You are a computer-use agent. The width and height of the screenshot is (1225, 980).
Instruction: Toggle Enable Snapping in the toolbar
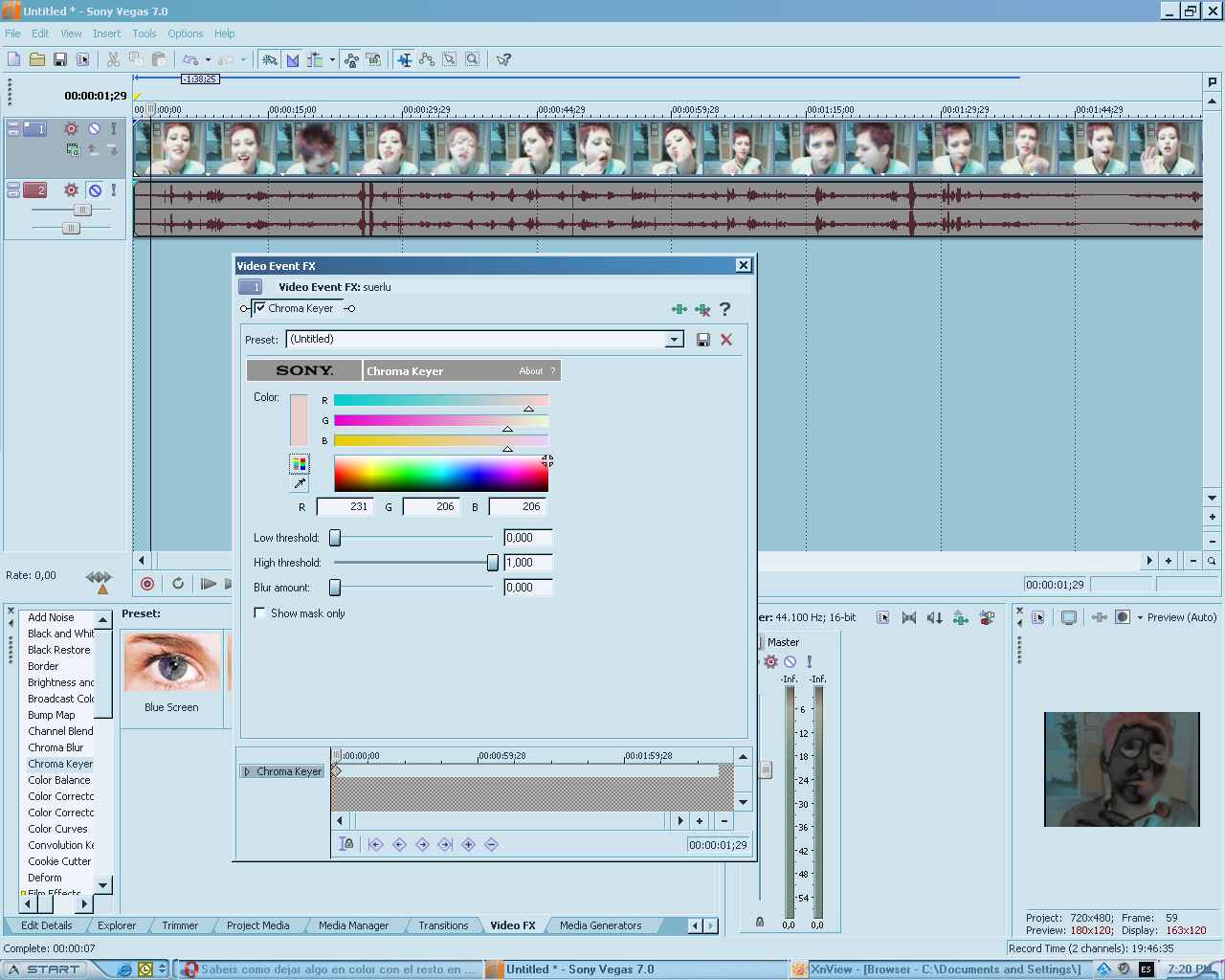point(270,59)
